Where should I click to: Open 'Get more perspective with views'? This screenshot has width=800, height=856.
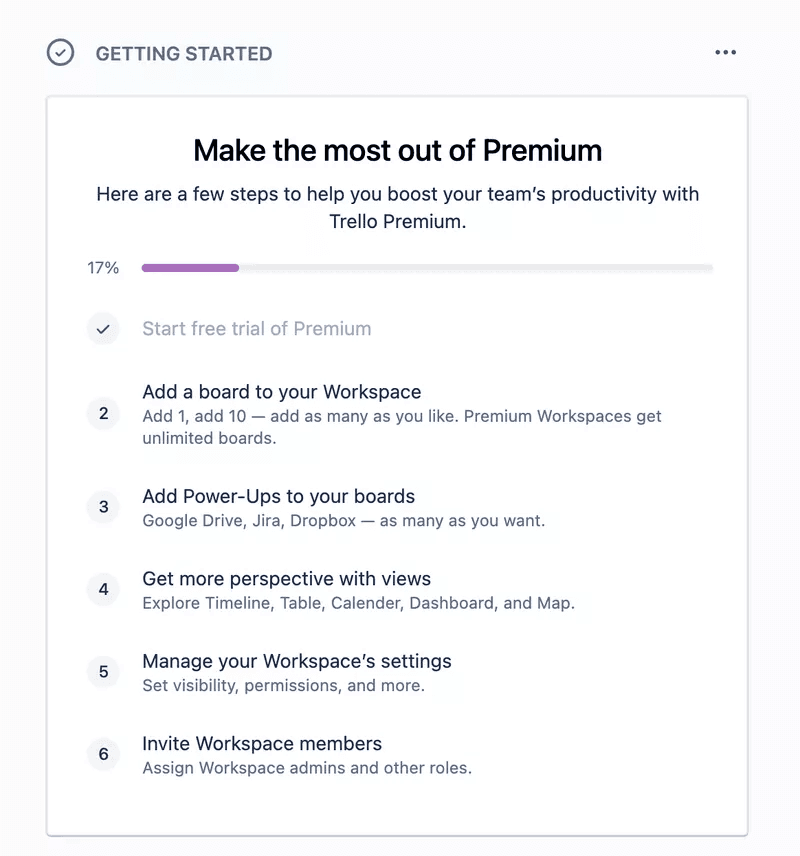click(x=285, y=578)
